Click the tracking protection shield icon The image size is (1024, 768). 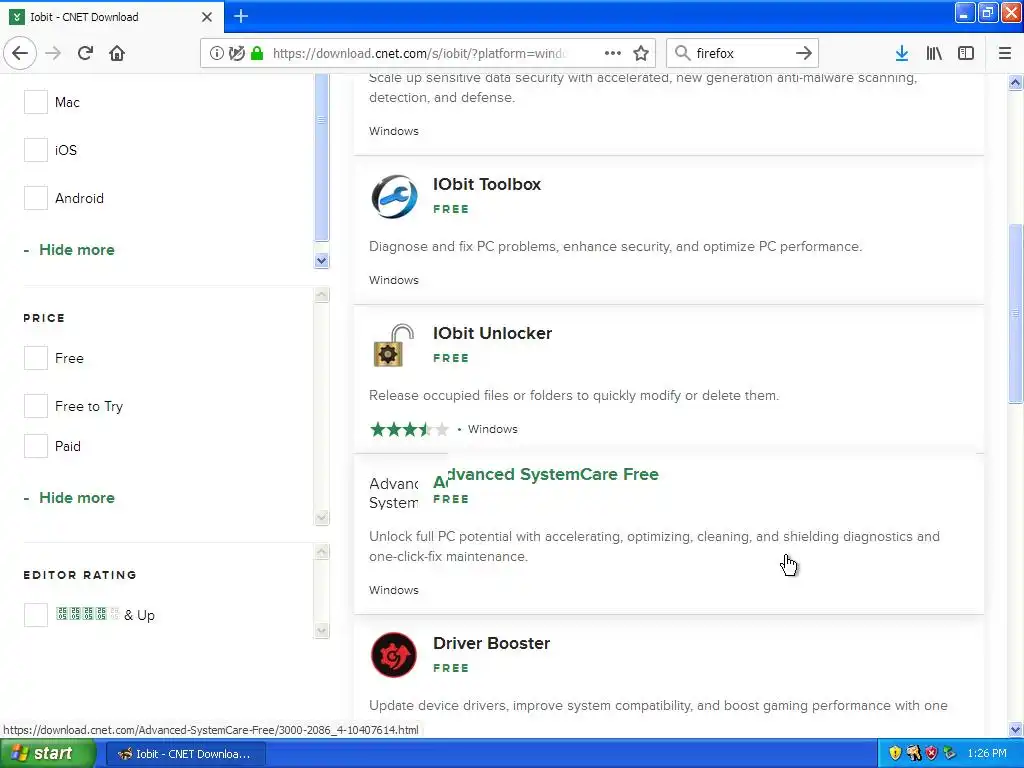[236, 53]
